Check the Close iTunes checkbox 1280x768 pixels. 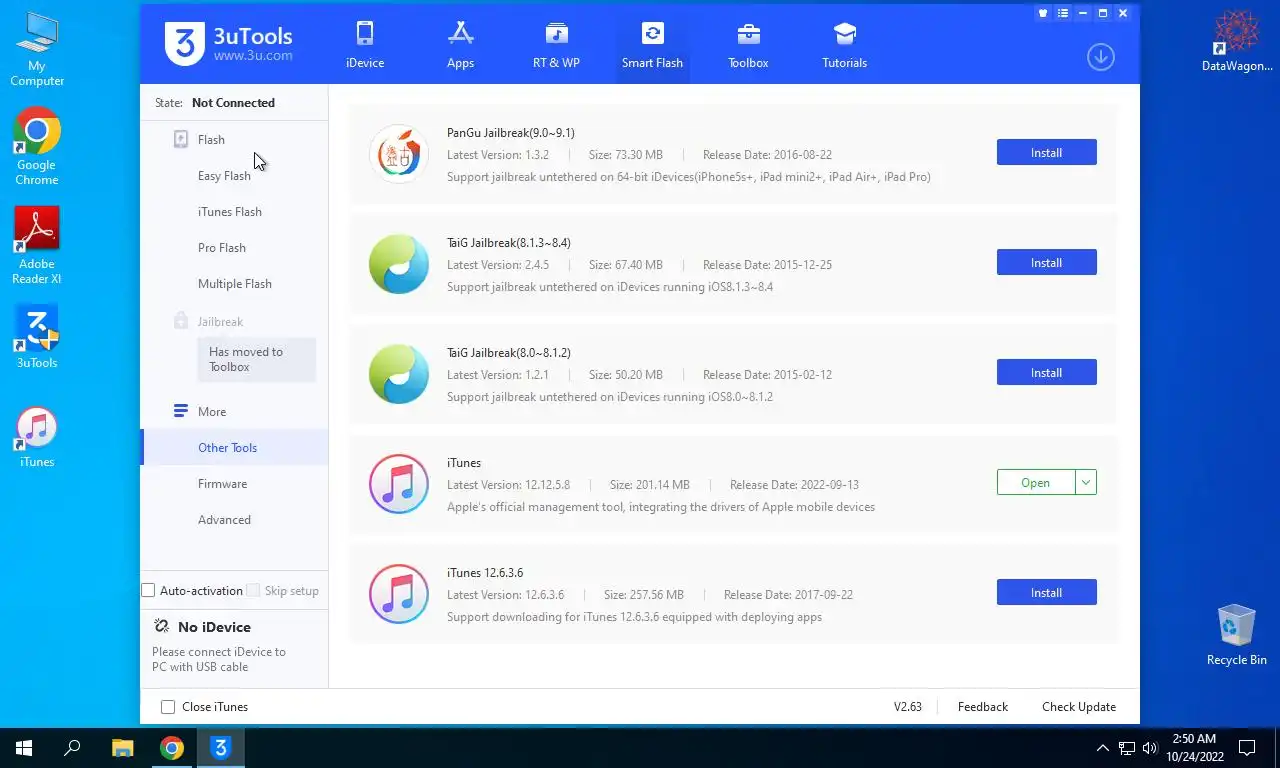pos(168,707)
